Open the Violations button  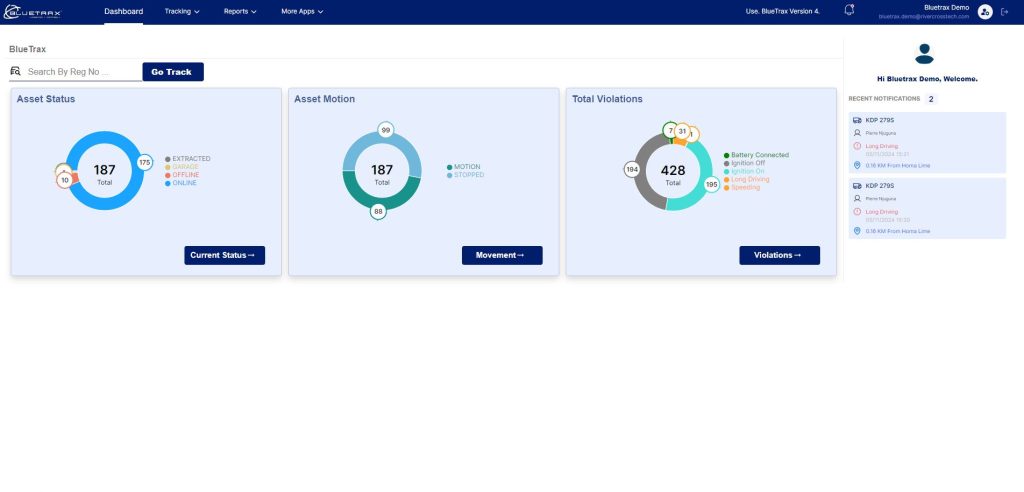pos(779,255)
